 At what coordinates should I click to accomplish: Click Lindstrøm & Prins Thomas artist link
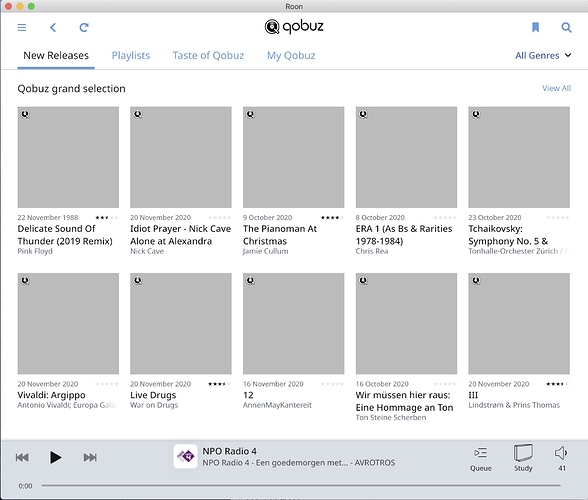514,405
